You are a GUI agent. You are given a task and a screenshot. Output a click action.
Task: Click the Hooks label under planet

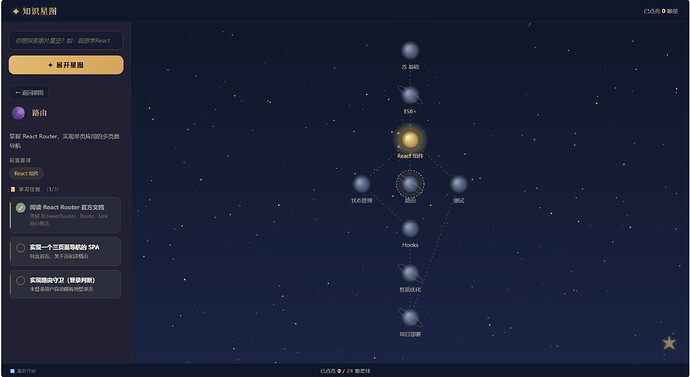point(410,245)
